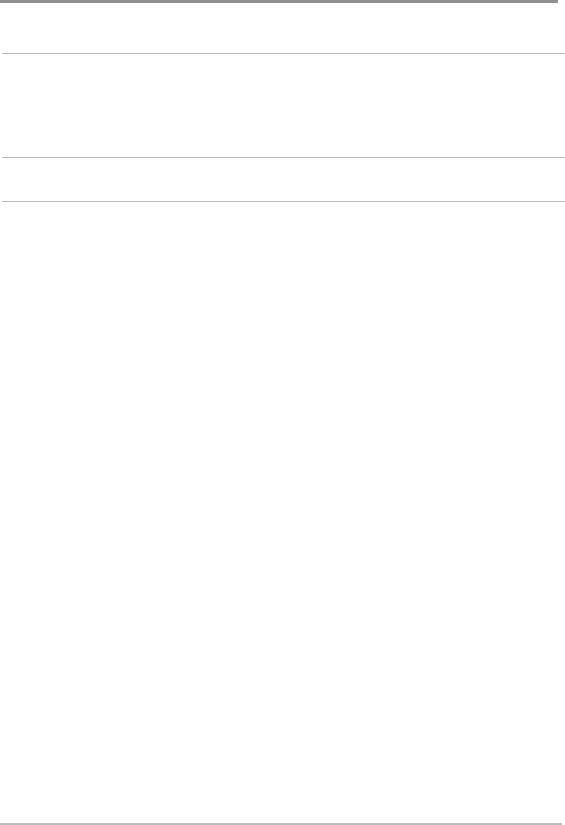The width and height of the screenshot is (565, 825).
Task: Click narrow blank section between second and third dividers
Action: click(x=282, y=179)
